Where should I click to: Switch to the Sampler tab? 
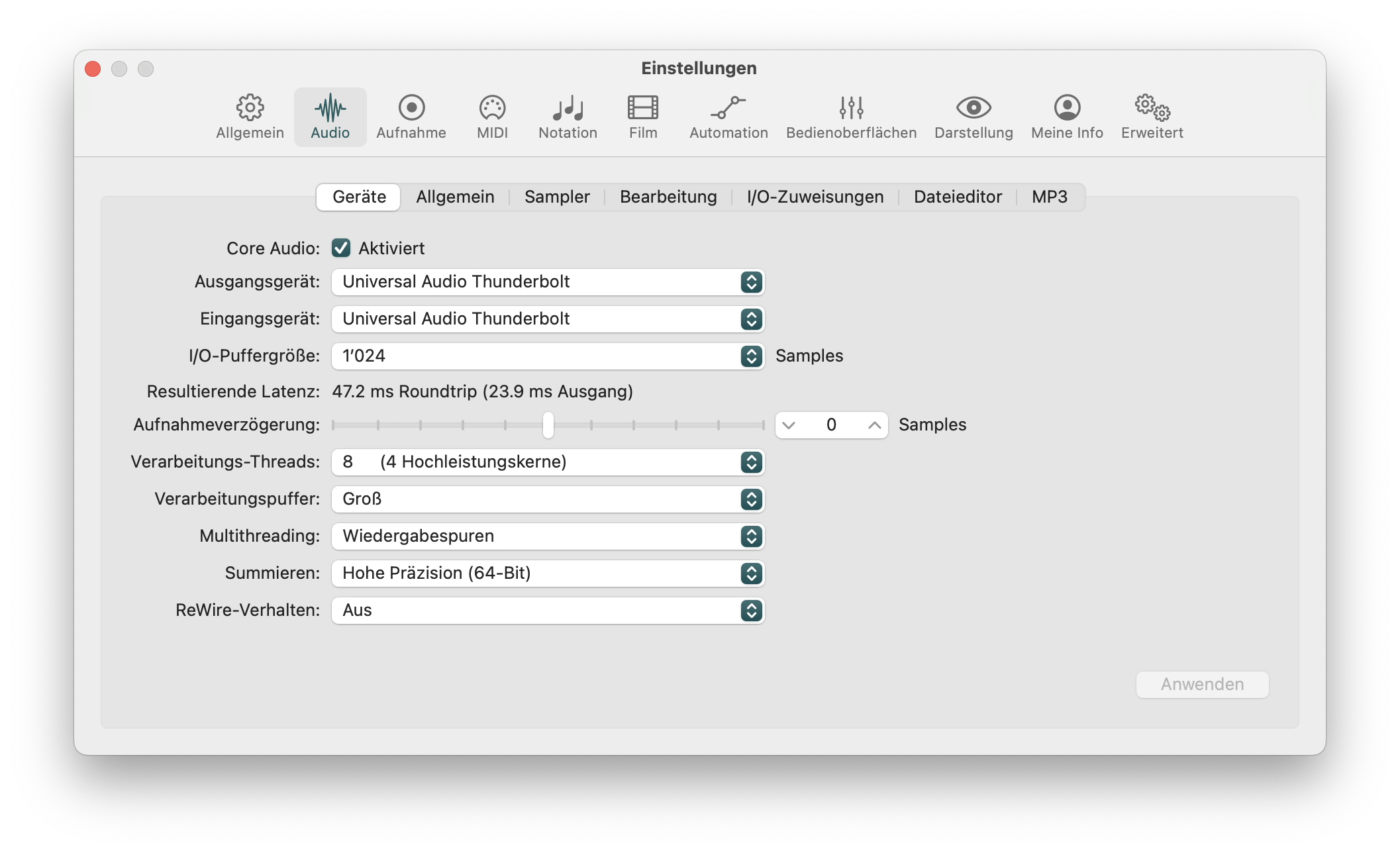click(557, 196)
